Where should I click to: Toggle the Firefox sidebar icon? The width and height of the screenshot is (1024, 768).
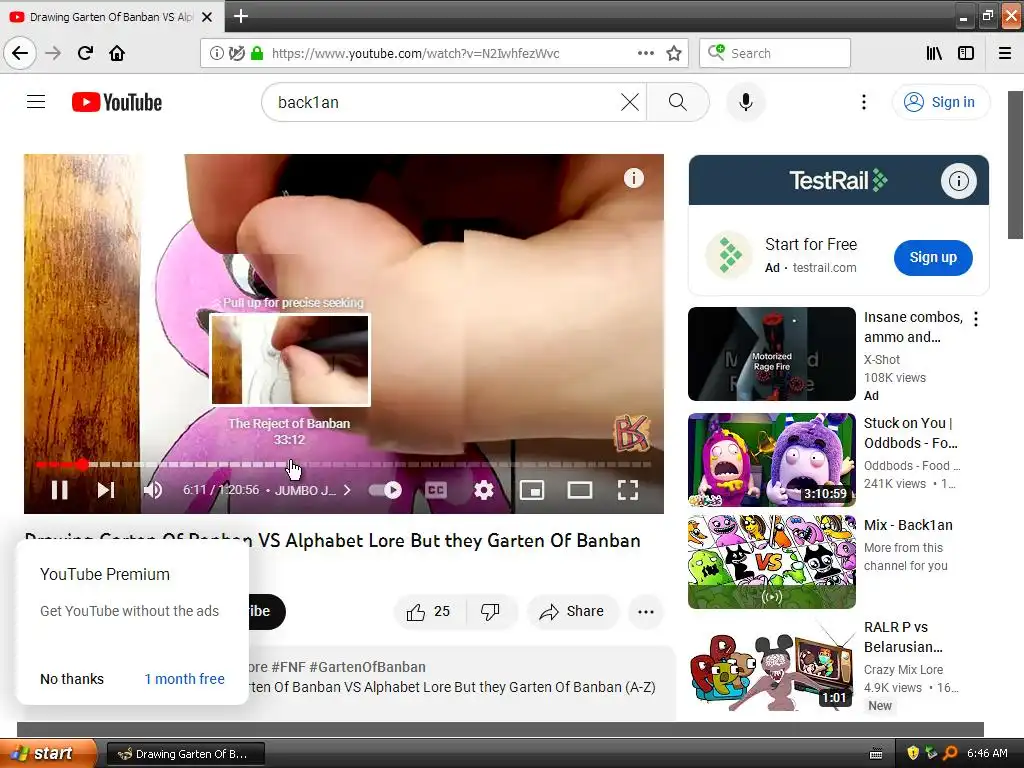tap(966, 53)
